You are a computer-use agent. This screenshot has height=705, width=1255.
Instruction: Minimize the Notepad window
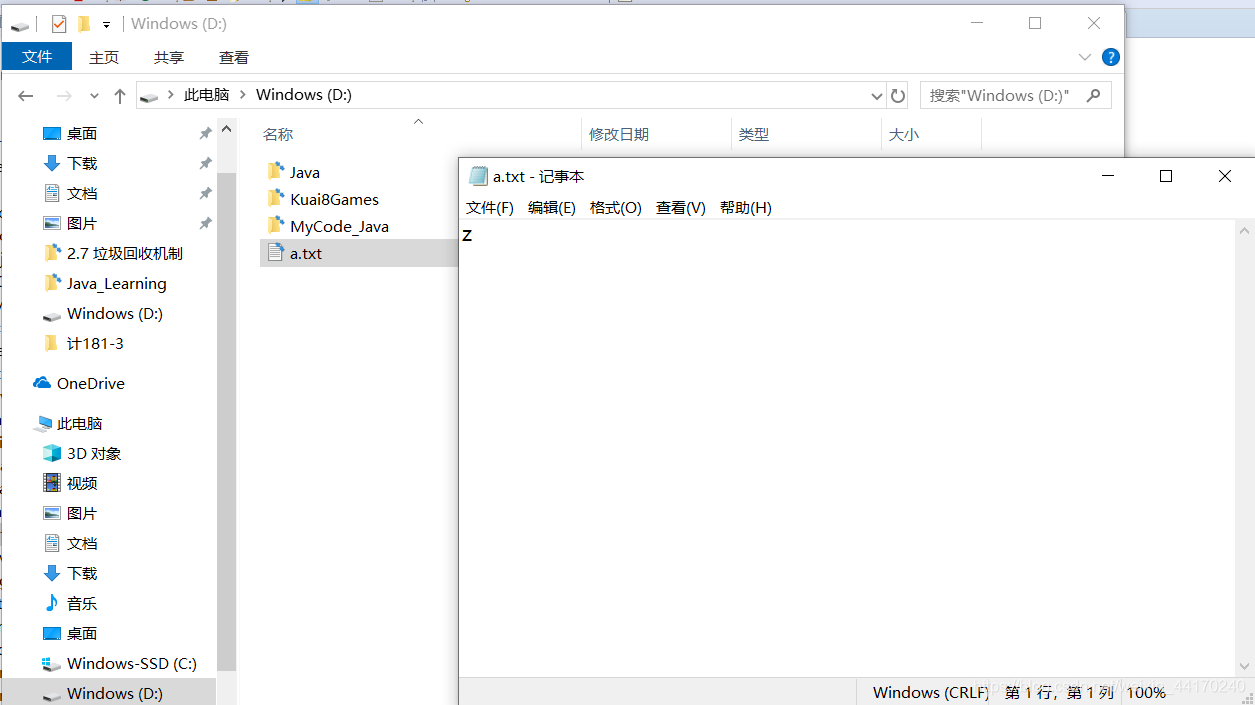coord(1108,176)
